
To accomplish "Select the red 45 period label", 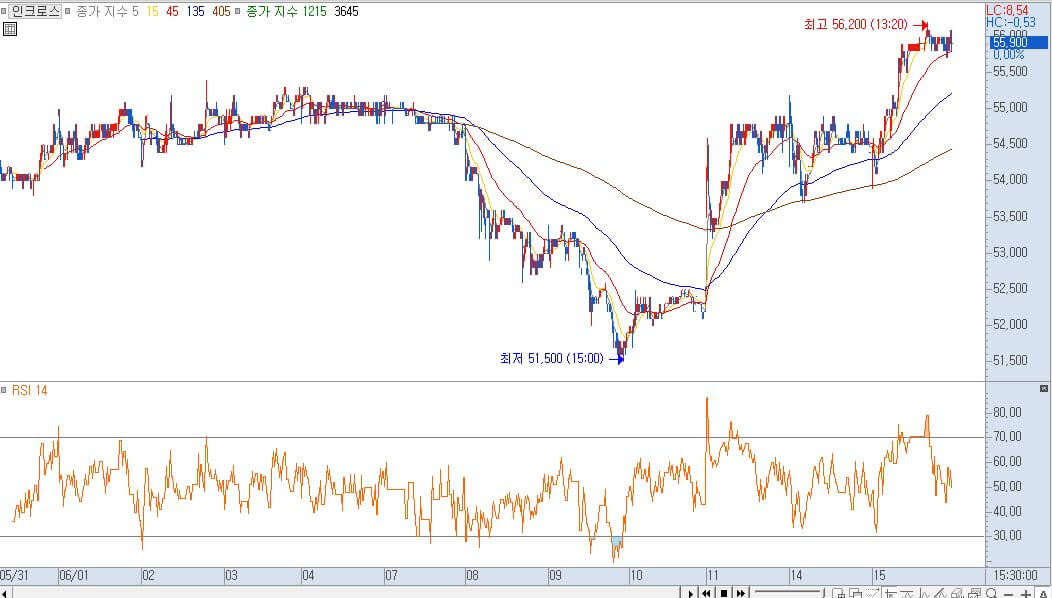I will [x=172, y=11].
